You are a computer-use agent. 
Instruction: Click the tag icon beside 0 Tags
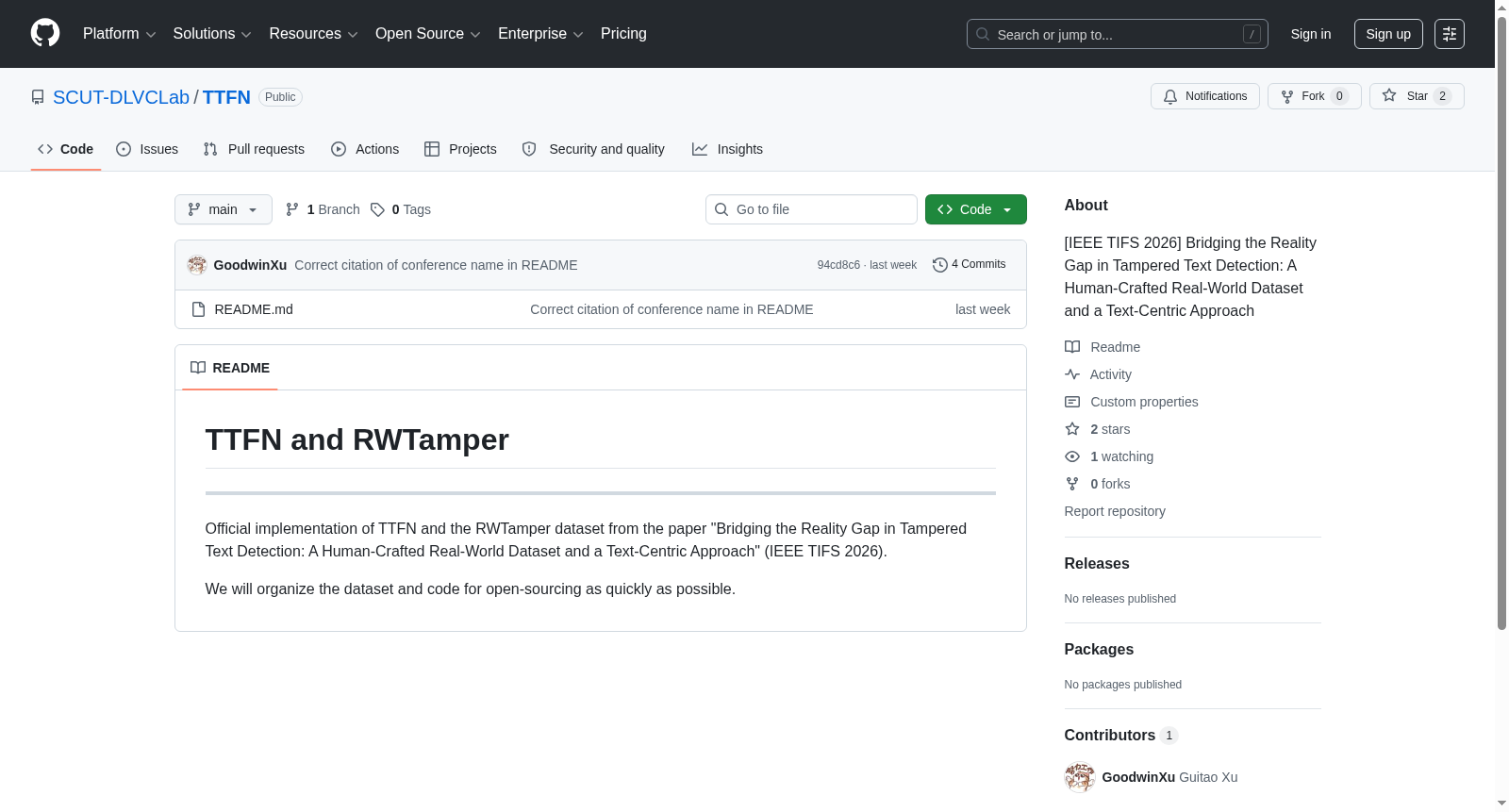click(377, 209)
